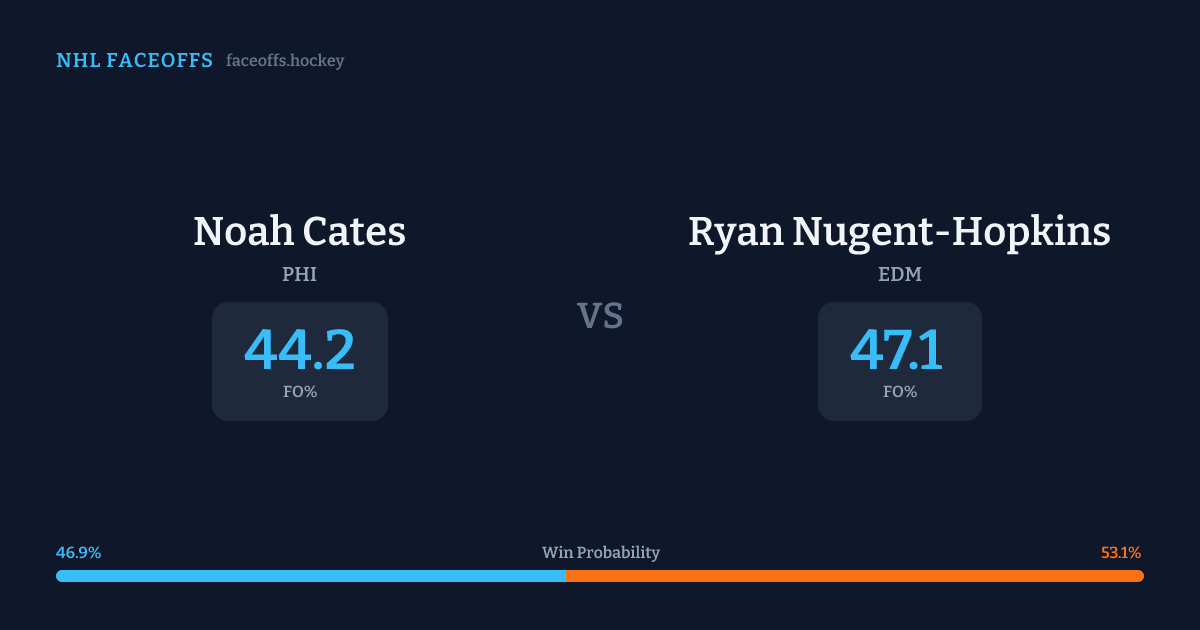This screenshot has width=1200, height=630.
Task: Click the EDM team abbreviation
Action: [x=899, y=274]
